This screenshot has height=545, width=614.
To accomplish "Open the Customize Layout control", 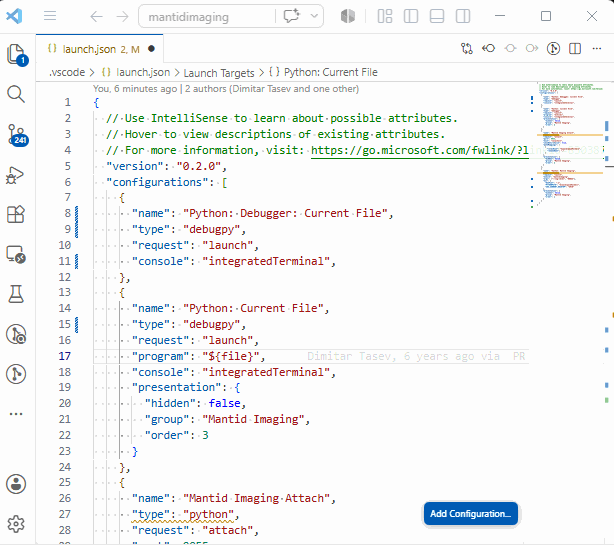I will 385,16.
